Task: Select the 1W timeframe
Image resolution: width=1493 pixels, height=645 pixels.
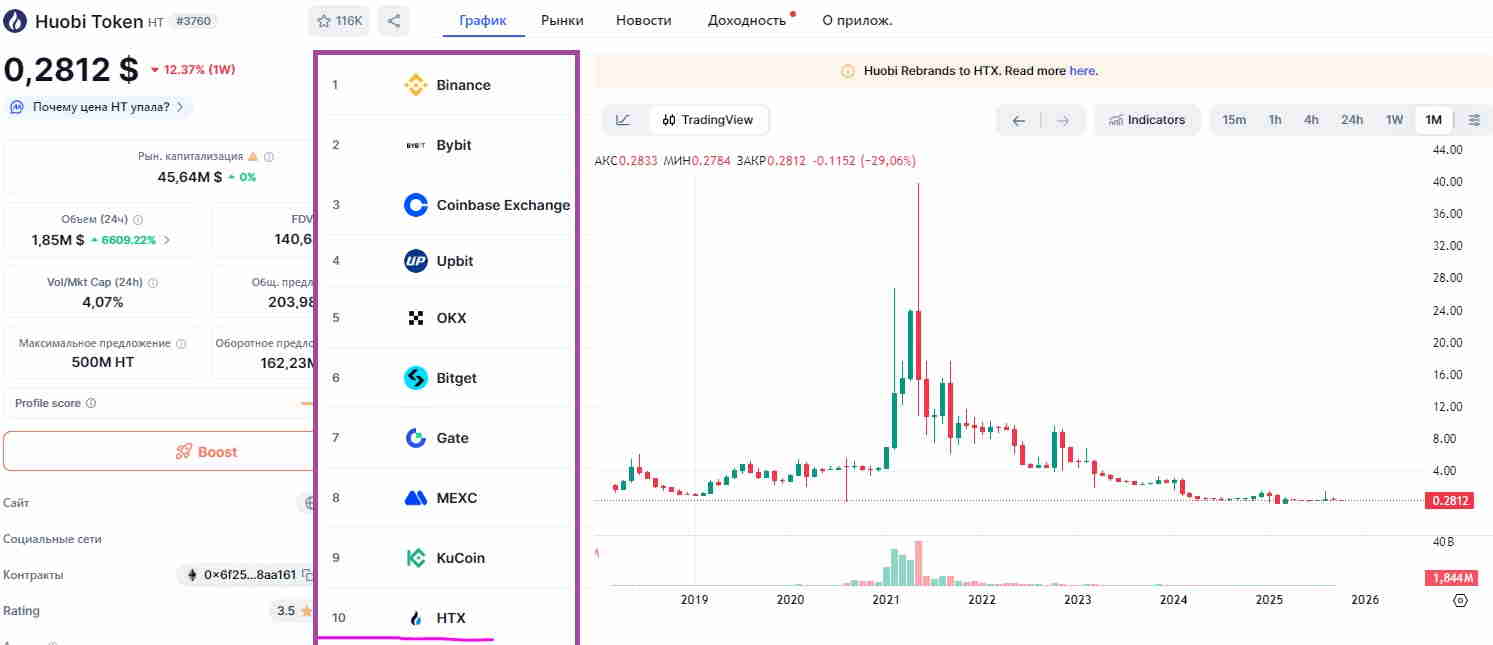Action: [x=1394, y=120]
